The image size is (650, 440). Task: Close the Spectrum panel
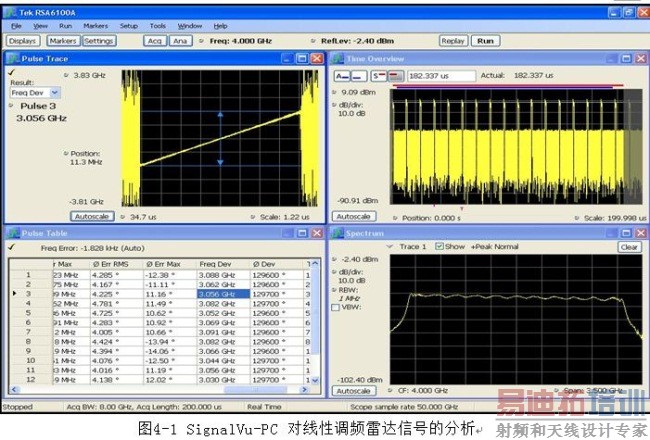click(640, 233)
